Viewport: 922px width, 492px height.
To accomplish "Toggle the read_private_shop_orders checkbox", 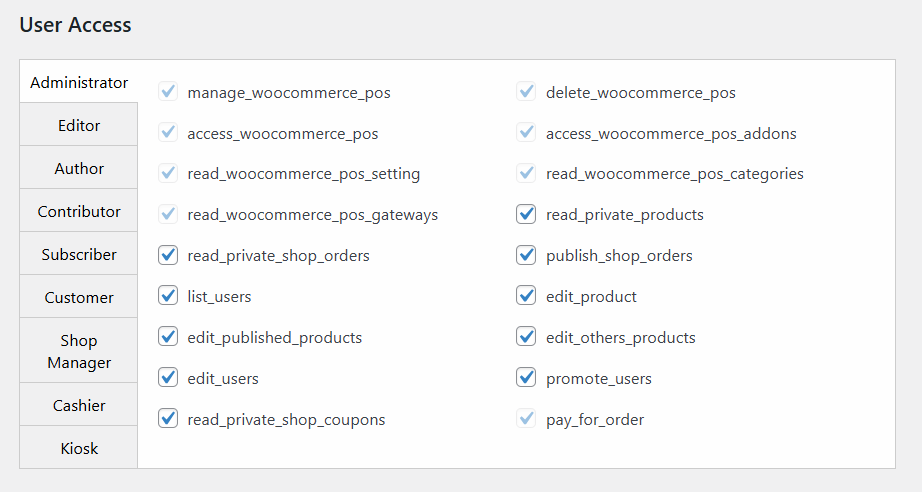I will click(x=168, y=256).
